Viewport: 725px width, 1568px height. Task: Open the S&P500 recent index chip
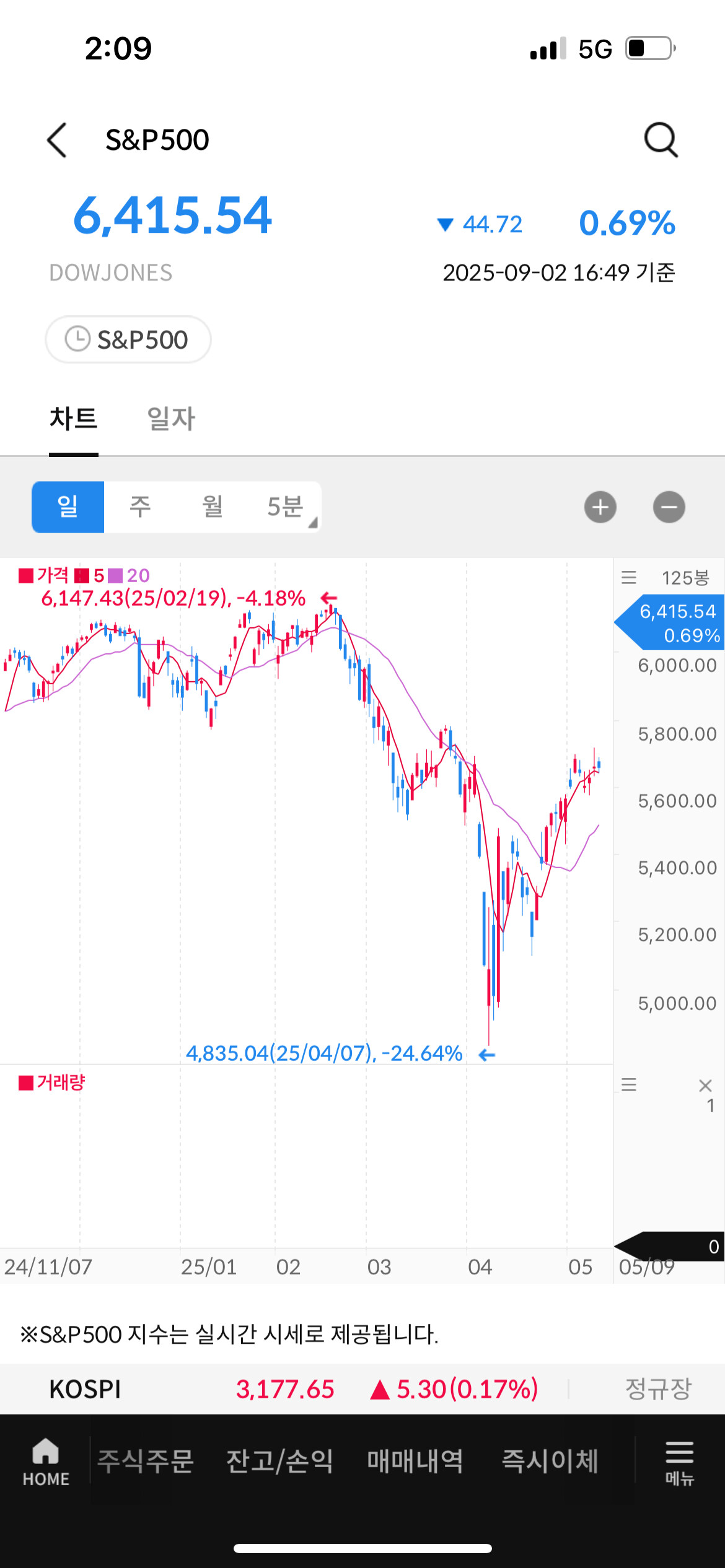coord(128,339)
